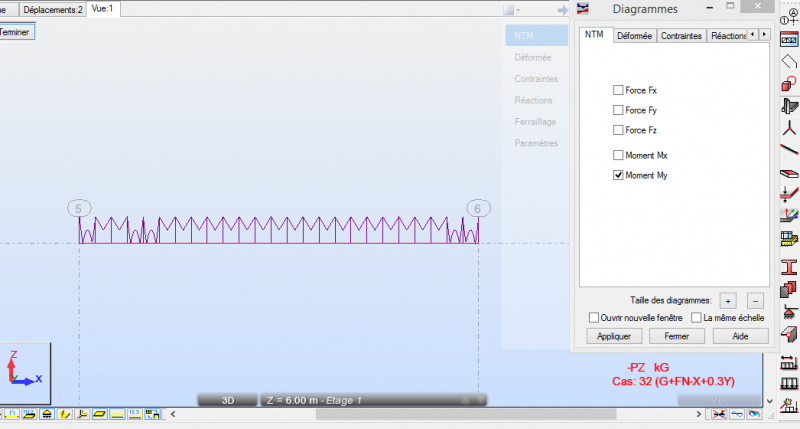Toggle local systems display icon

82,414
